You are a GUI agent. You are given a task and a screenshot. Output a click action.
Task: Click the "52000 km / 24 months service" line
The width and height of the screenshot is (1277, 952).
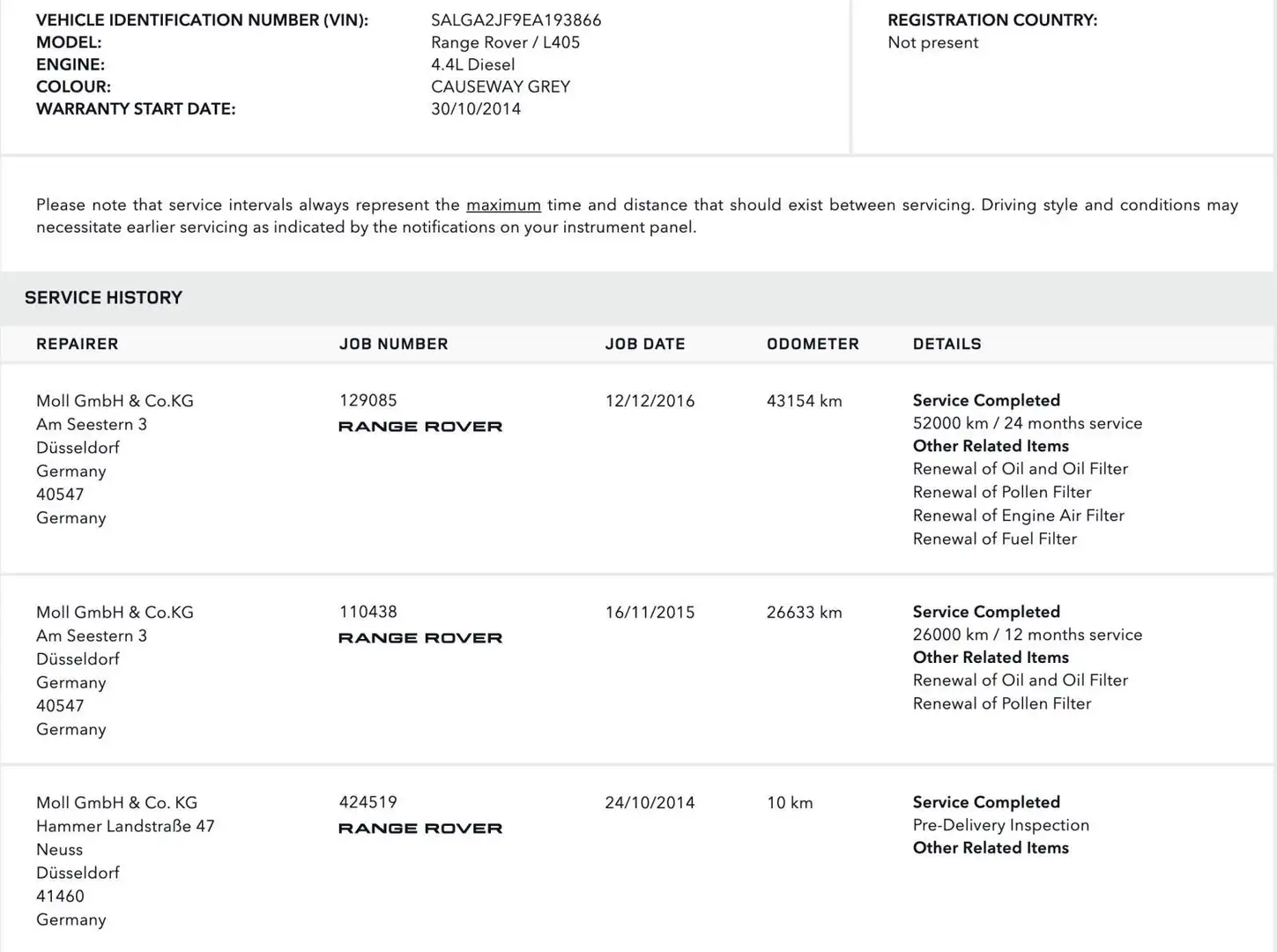[x=1027, y=423]
